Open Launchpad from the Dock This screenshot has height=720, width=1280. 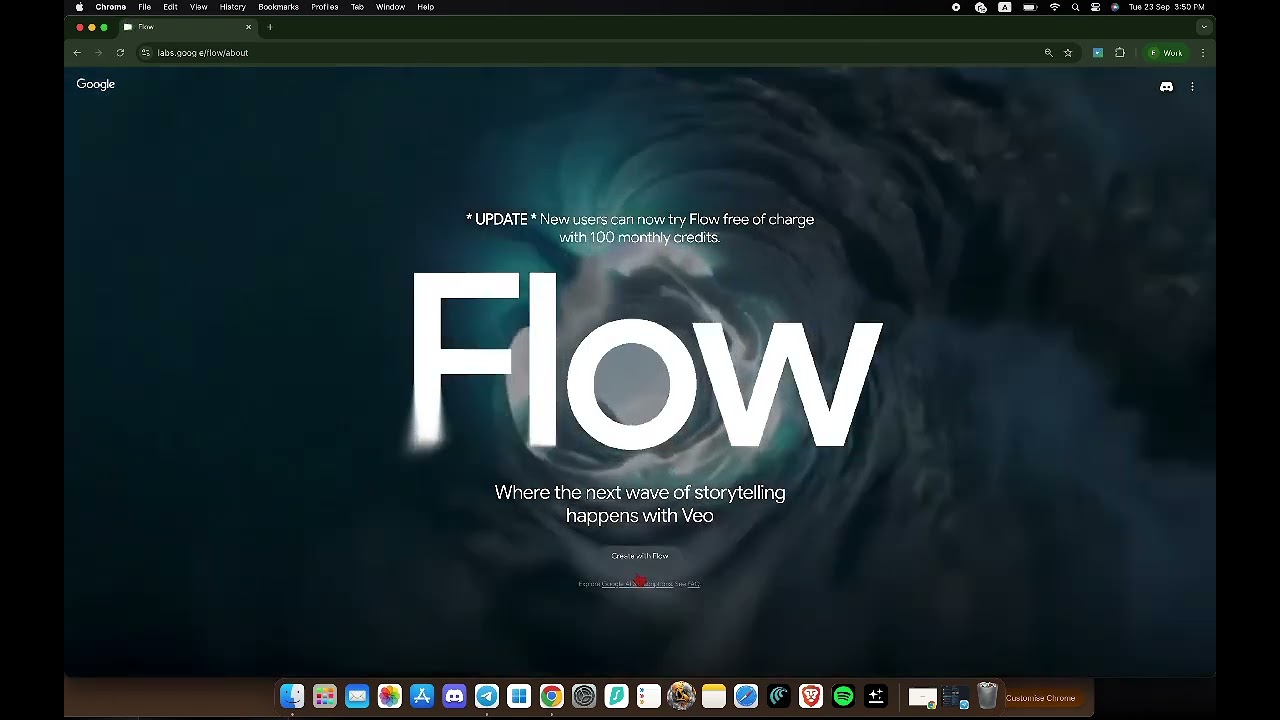(x=325, y=696)
